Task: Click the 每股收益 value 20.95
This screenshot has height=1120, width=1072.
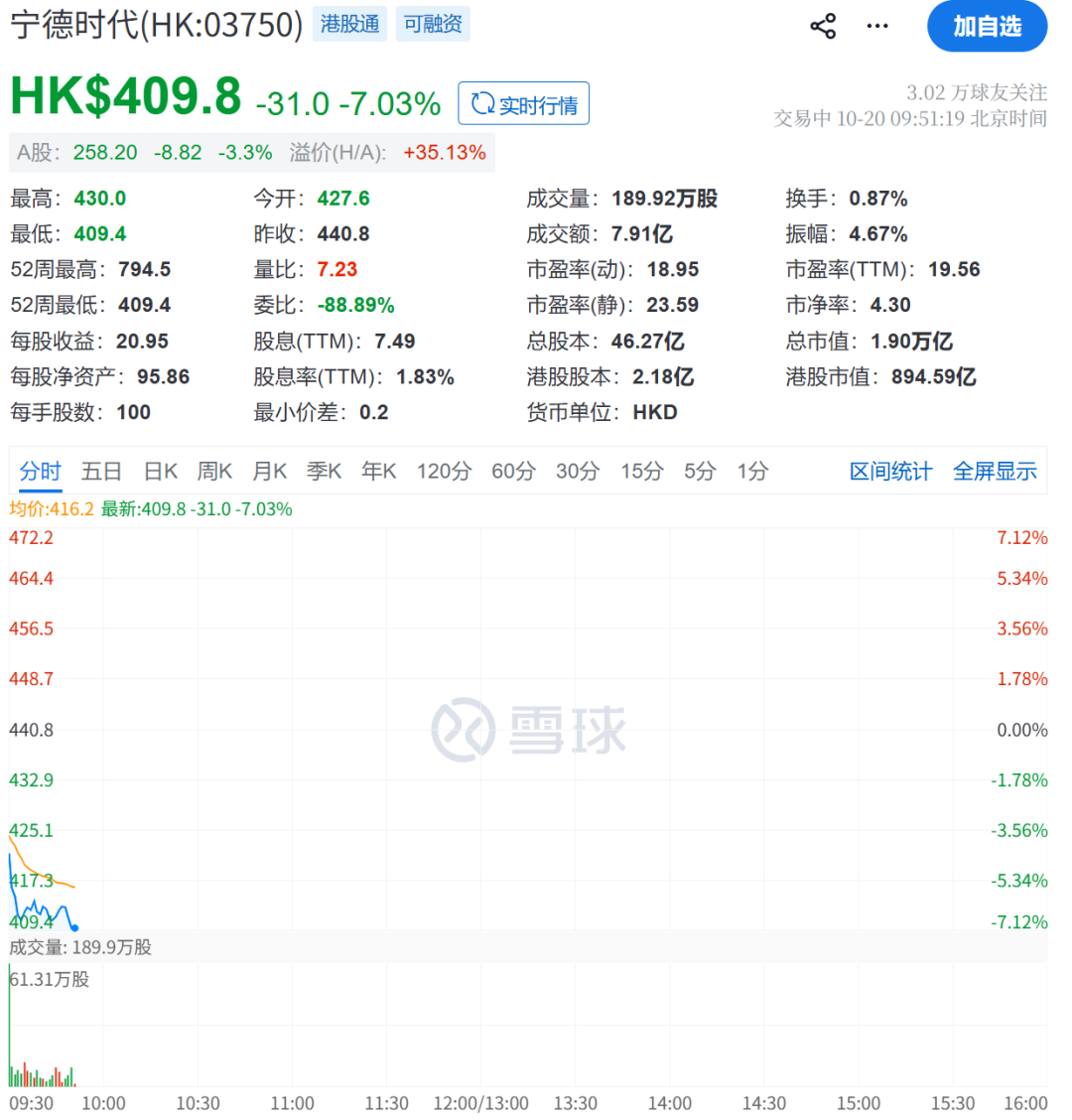Action: click(142, 342)
